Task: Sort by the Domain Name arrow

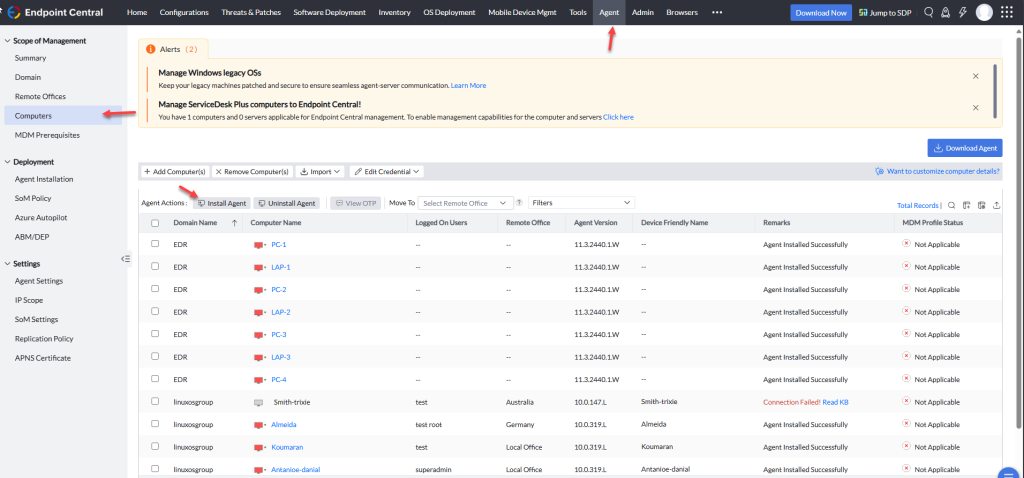Action: [234, 223]
